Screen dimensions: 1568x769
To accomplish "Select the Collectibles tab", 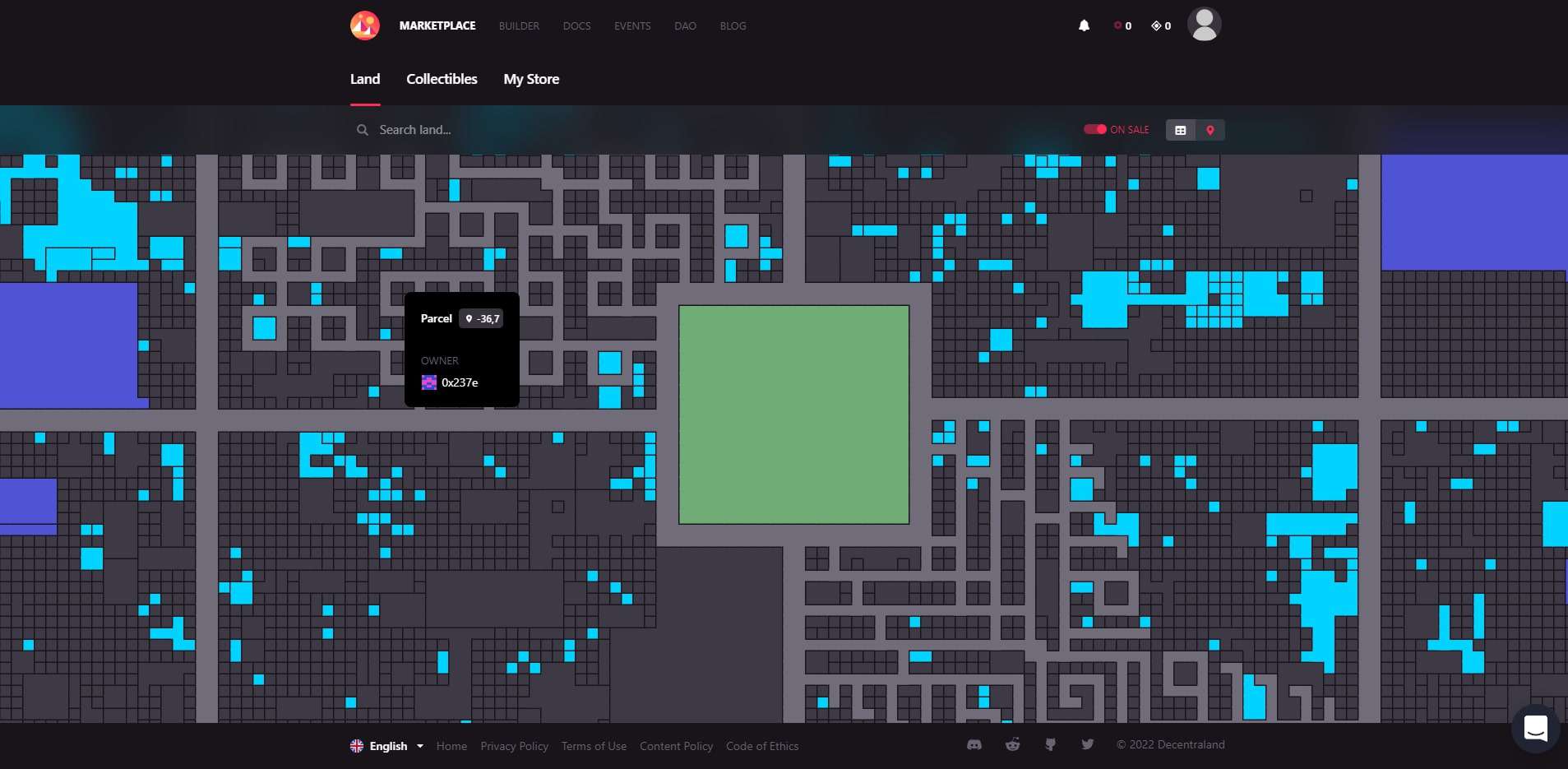I will point(442,79).
